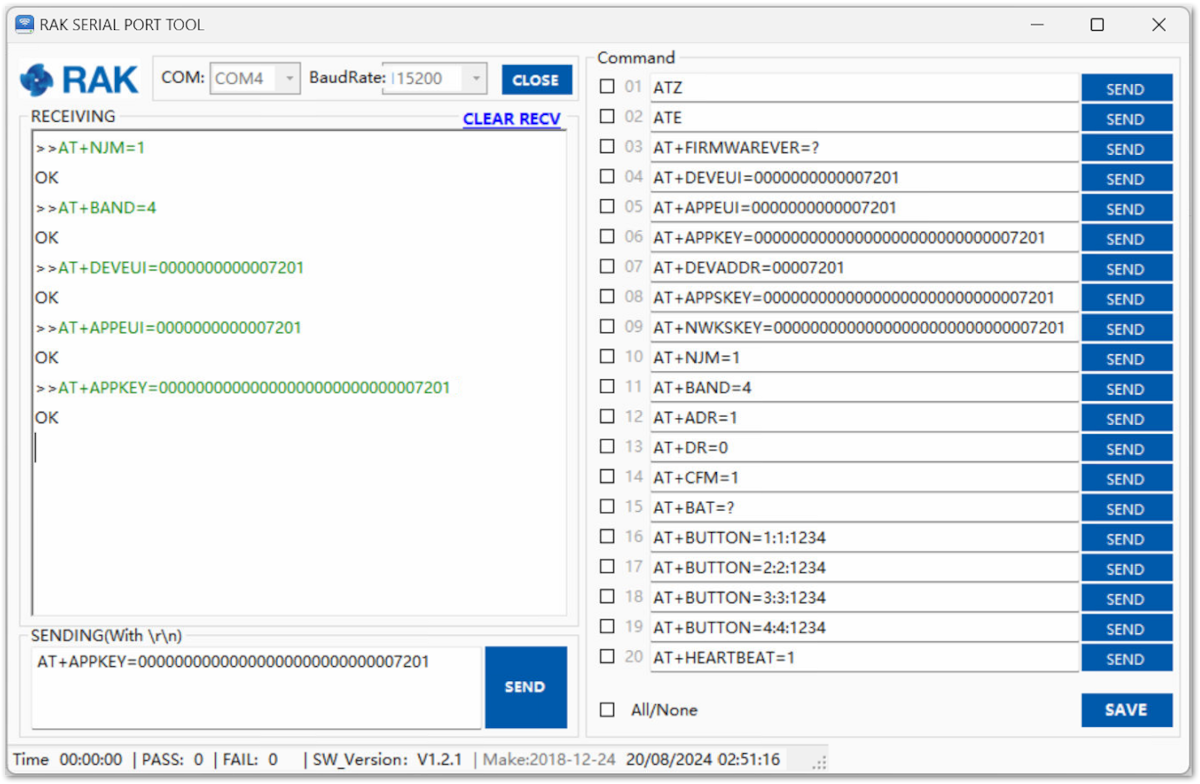Toggle the All/None checkbox

(607, 710)
